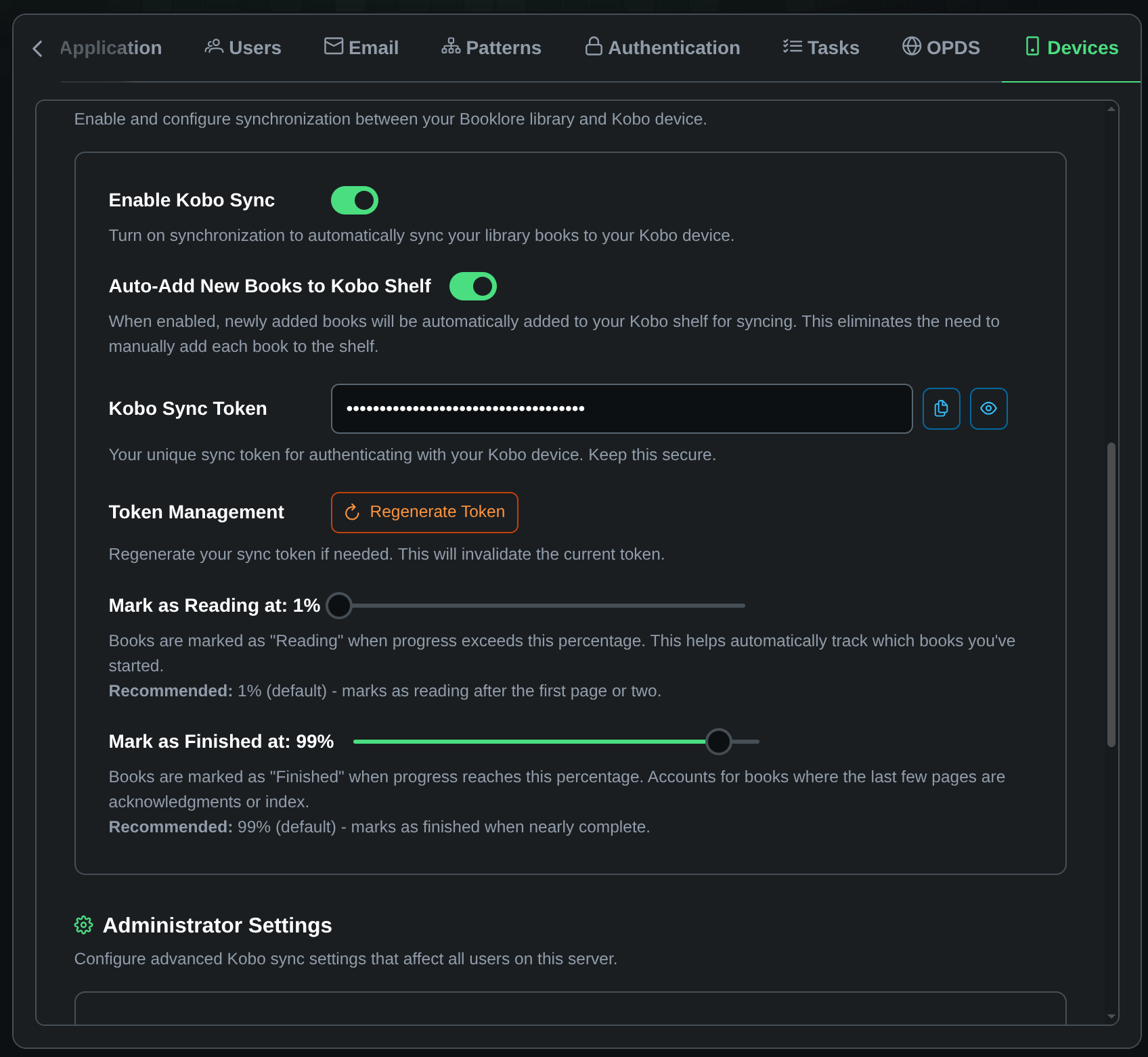This screenshot has height=1057, width=1148.
Task: Open the Application settings tab
Action: [x=111, y=48]
